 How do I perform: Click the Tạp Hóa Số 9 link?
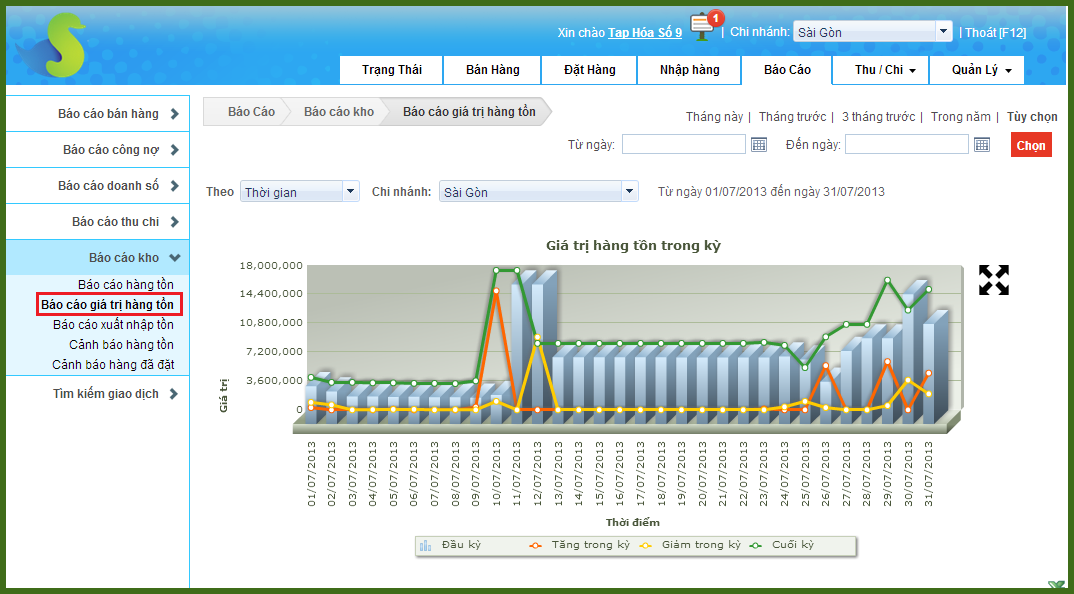[645, 32]
